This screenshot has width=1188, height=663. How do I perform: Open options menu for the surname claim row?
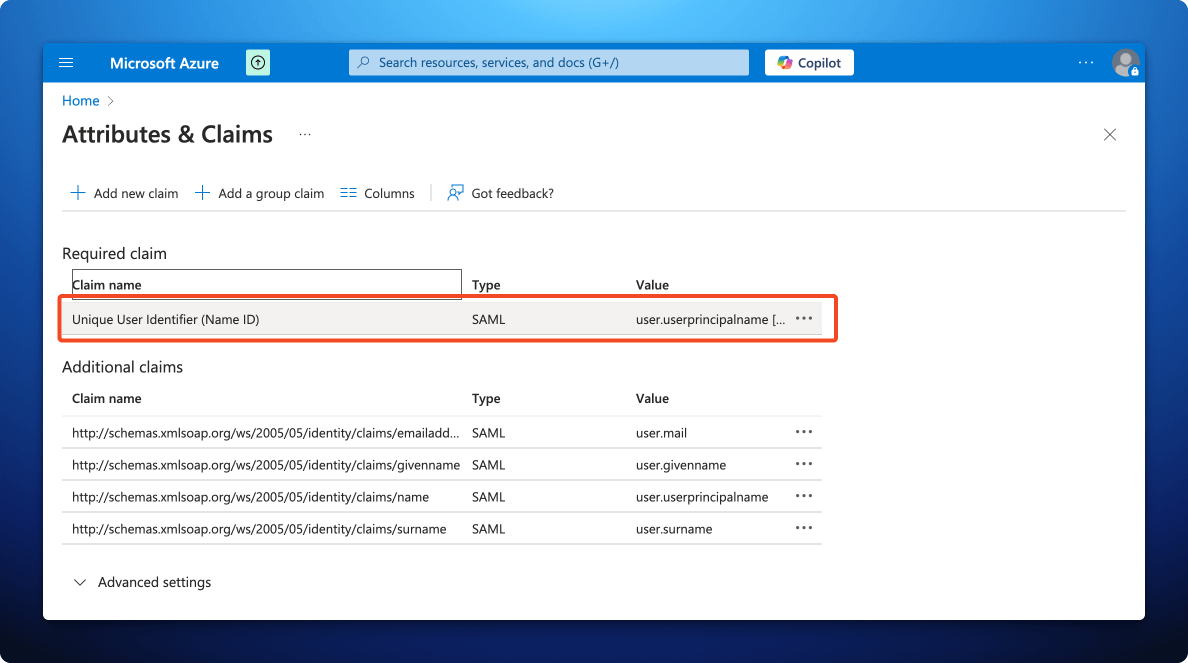click(803, 528)
